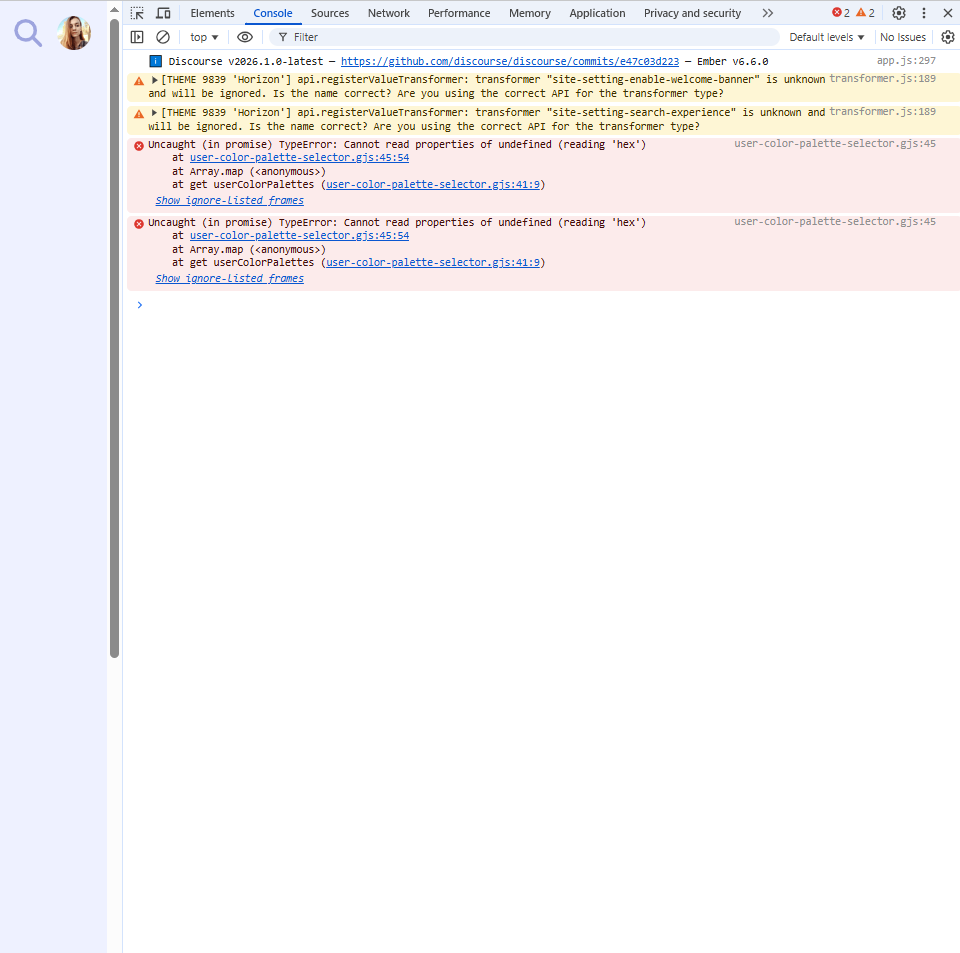960x953 pixels.
Task: Click the red error count badge
Action: pyautogui.click(x=841, y=13)
